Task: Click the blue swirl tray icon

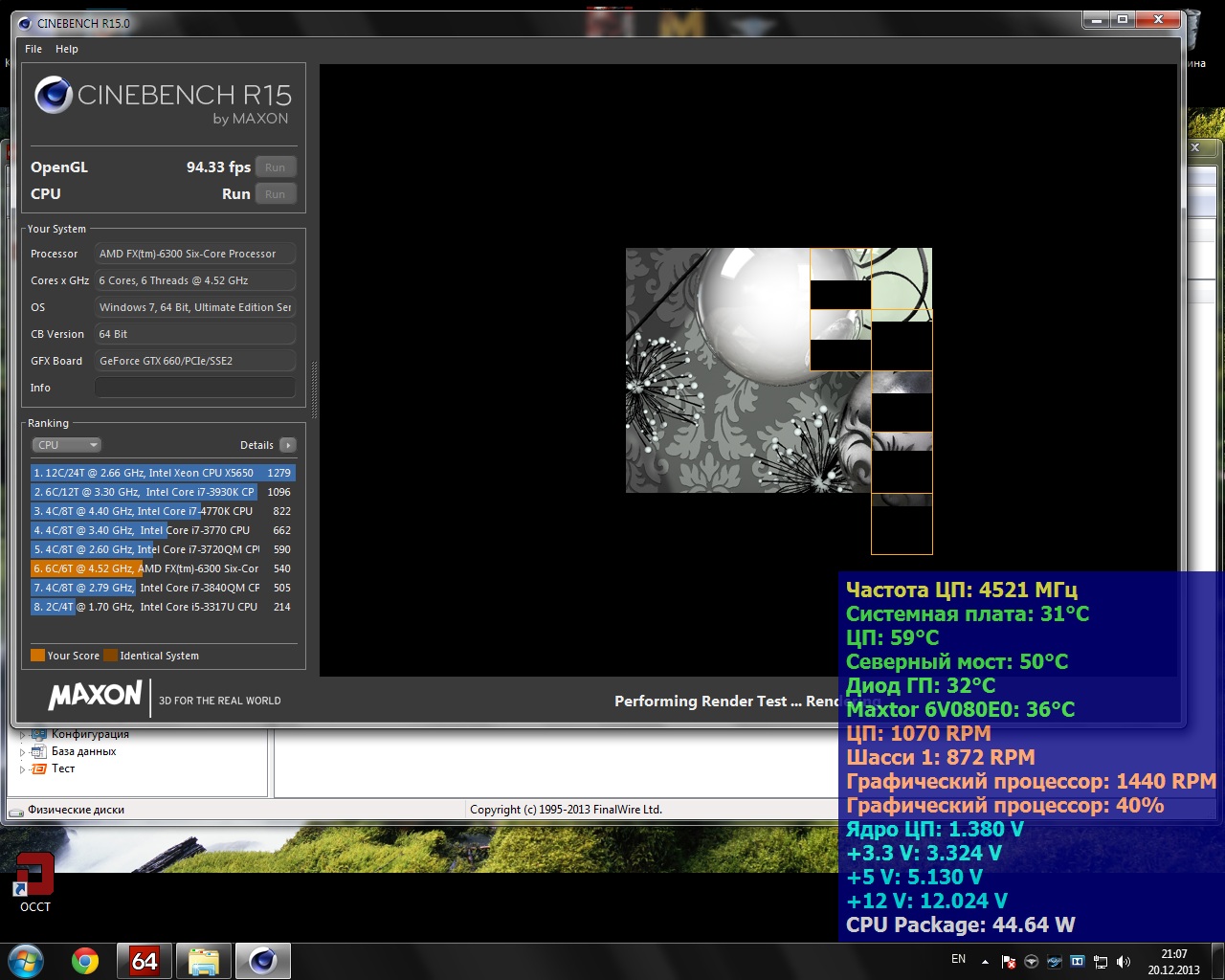Action: (1055, 961)
